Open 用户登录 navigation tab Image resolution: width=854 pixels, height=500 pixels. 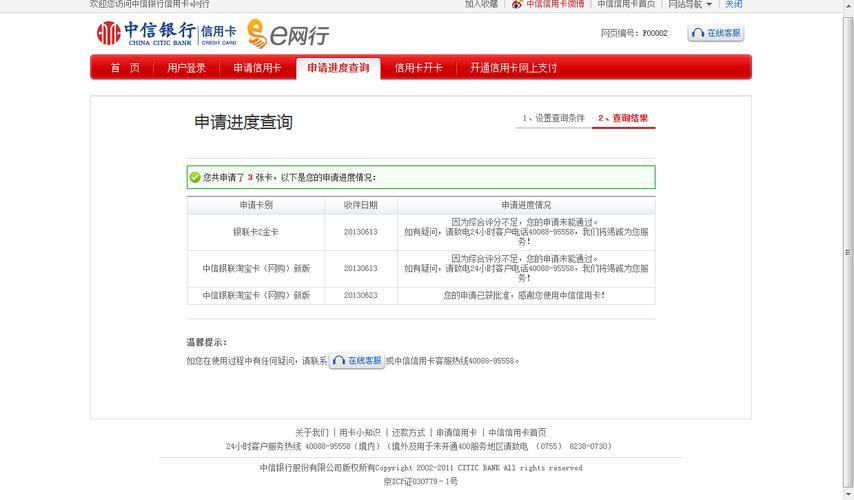tap(186, 68)
